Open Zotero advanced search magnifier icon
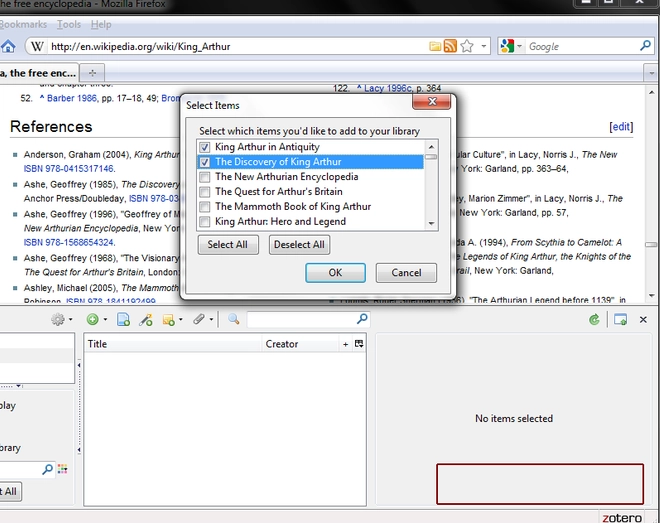The image size is (660, 523). tap(234, 319)
